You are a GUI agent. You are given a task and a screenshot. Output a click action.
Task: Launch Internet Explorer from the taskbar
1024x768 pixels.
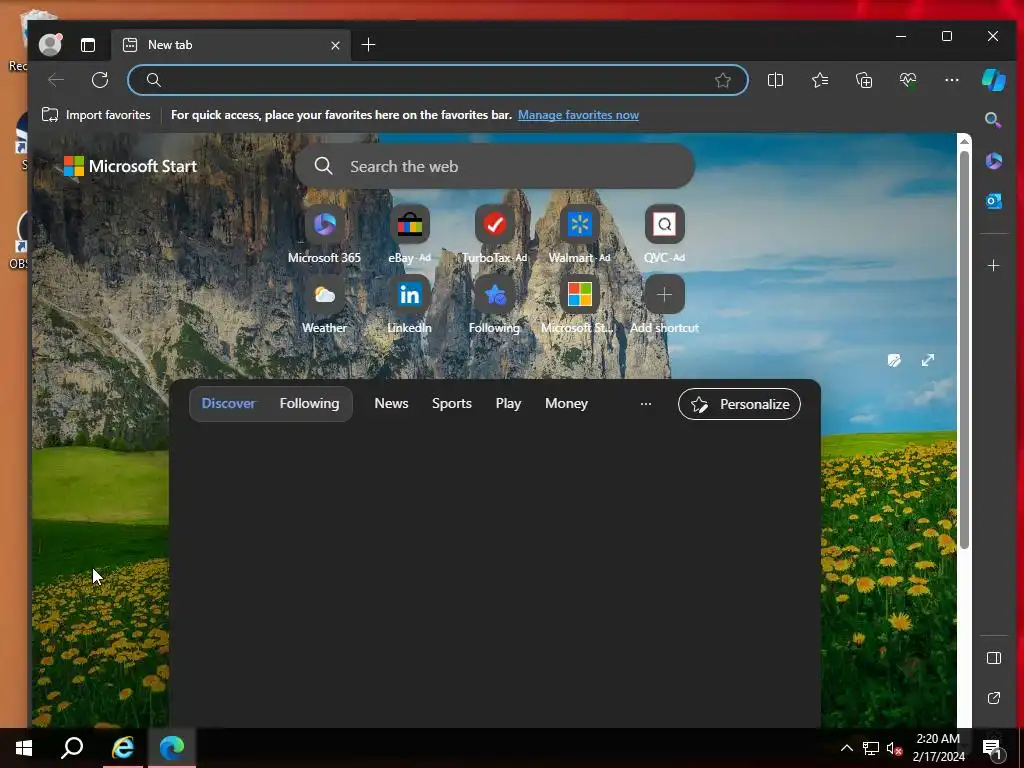pyautogui.click(x=123, y=748)
